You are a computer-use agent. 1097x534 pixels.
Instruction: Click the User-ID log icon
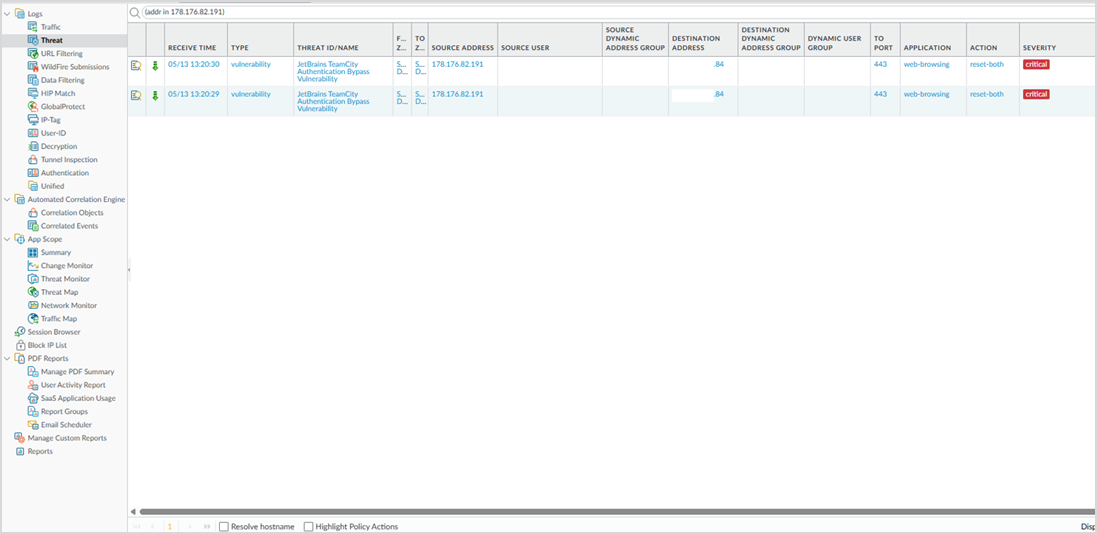tap(33, 133)
